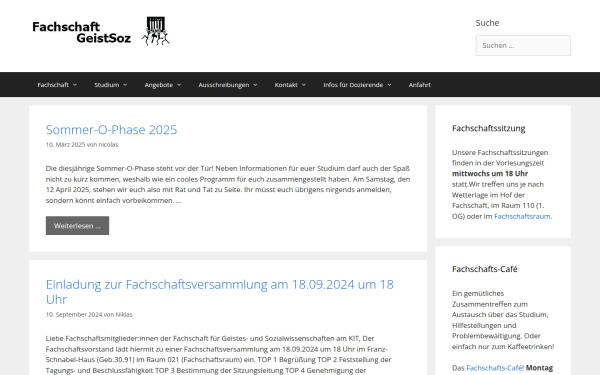This screenshot has width=600, height=375.
Task: Click the bold text mittwochs um 18 Uhr
Action: (490, 174)
